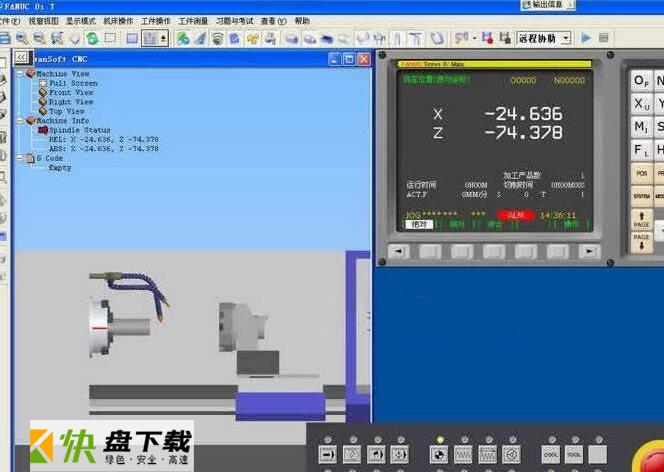Select Front View in the tree
This screenshot has width=664, height=472.
pos(71,93)
